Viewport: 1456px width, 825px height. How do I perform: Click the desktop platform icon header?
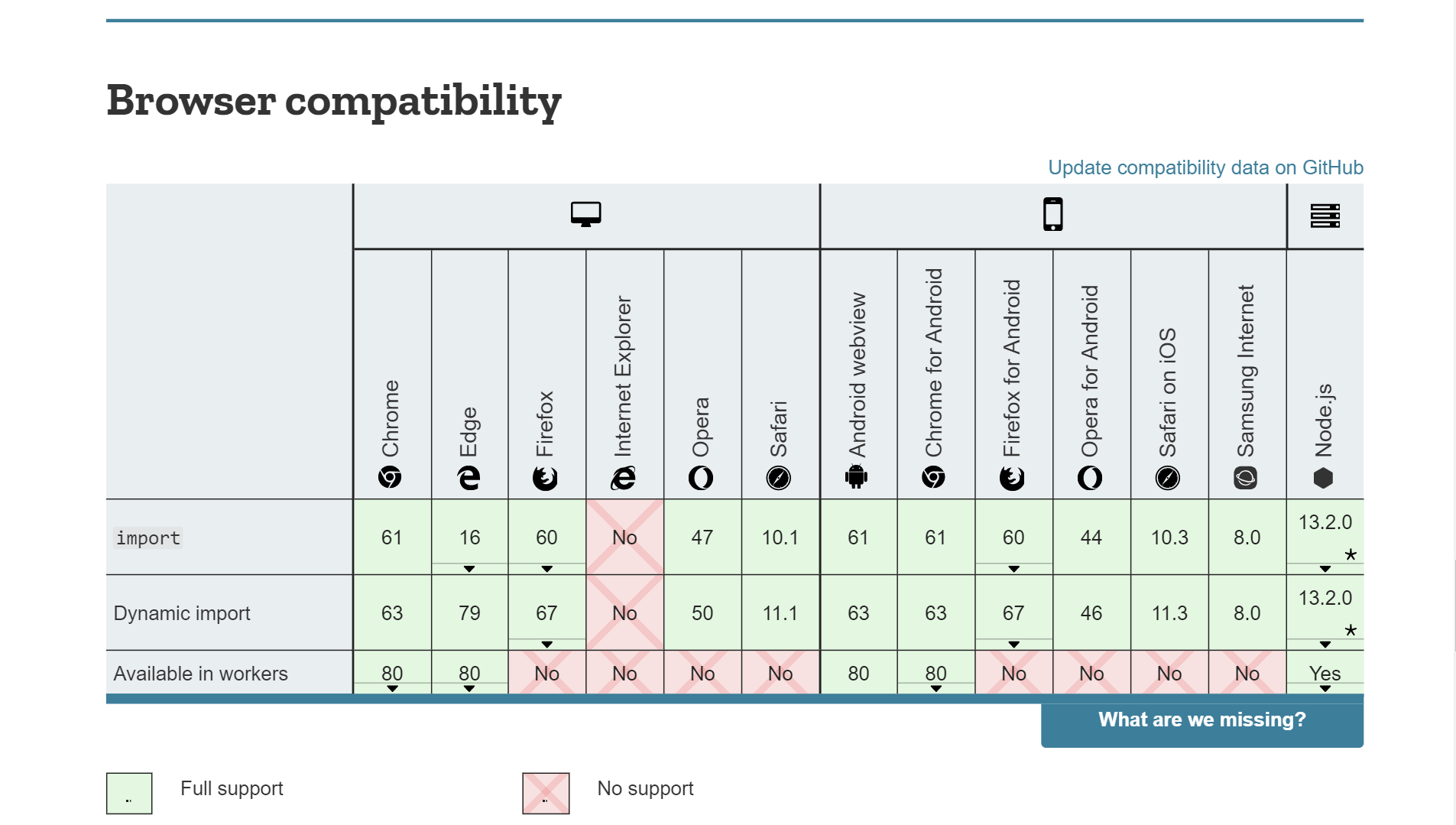(x=585, y=214)
